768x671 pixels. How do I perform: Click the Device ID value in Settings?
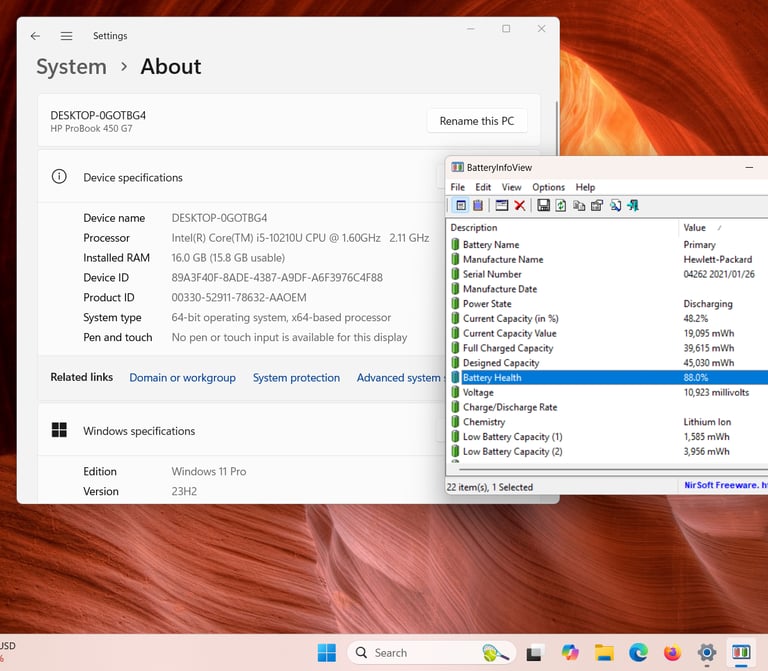tap(277, 278)
